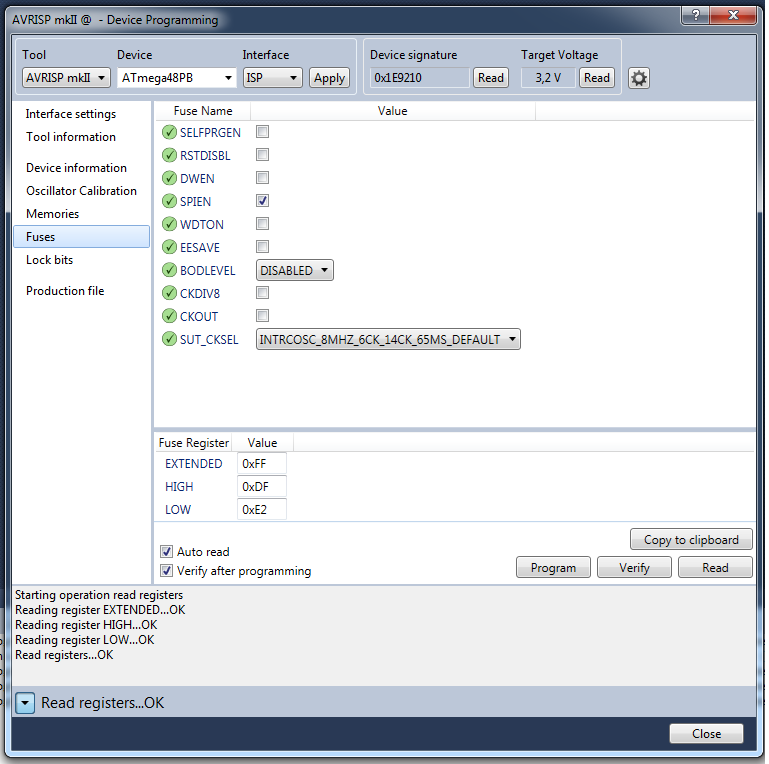Enable the DWEN fuse checkbox
Screen dimensions: 769x764
[x=262, y=178]
